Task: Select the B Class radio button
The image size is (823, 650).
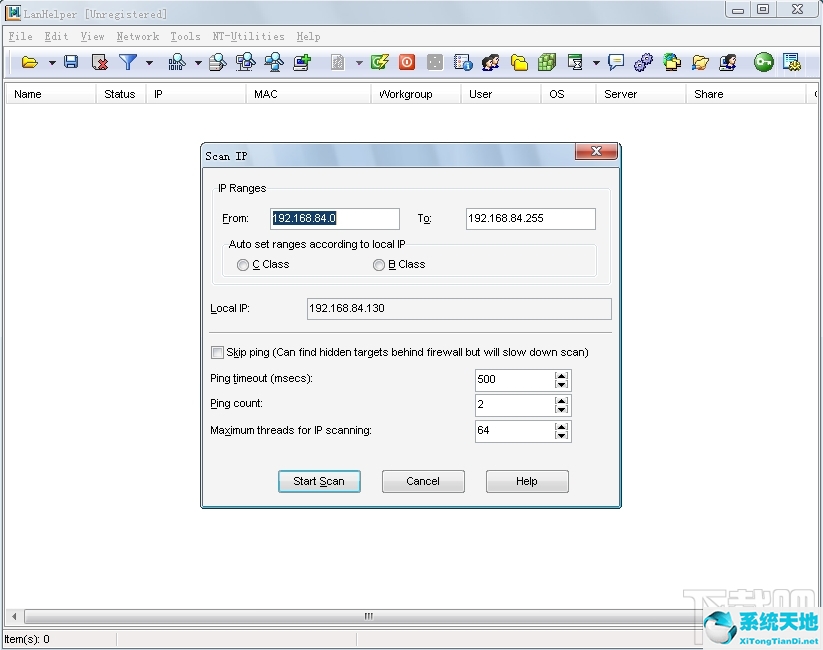Action: point(379,265)
